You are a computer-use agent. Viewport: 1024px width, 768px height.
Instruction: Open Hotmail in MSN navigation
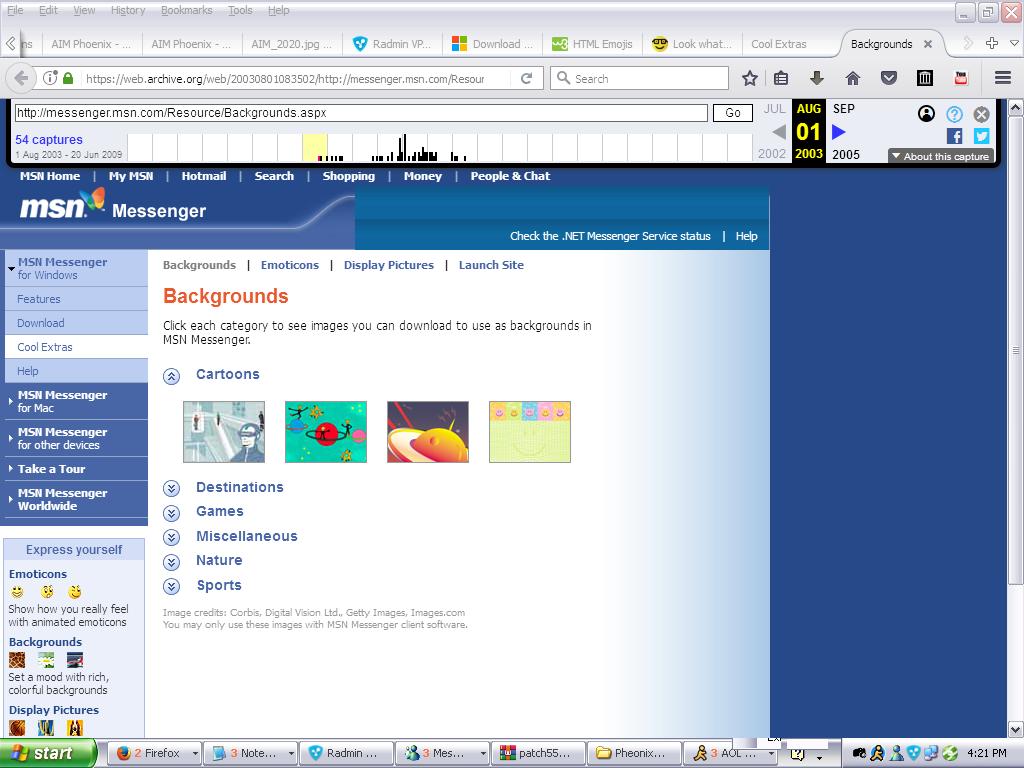coord(204,176)
